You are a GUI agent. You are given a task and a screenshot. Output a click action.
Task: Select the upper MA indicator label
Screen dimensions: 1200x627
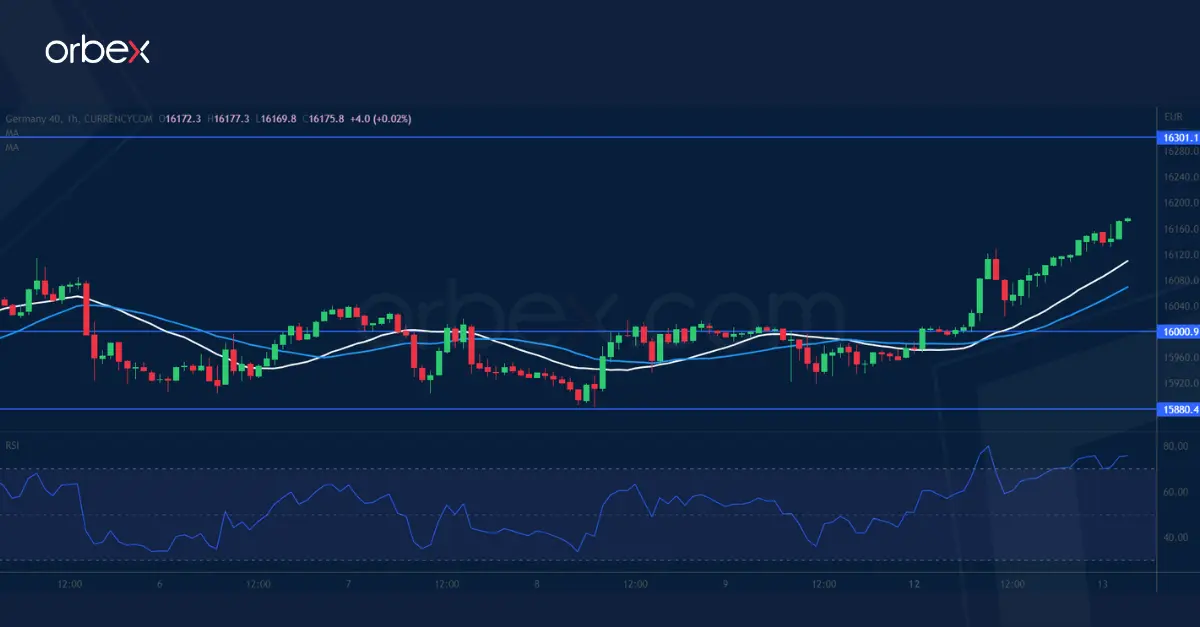coord(11,132)
